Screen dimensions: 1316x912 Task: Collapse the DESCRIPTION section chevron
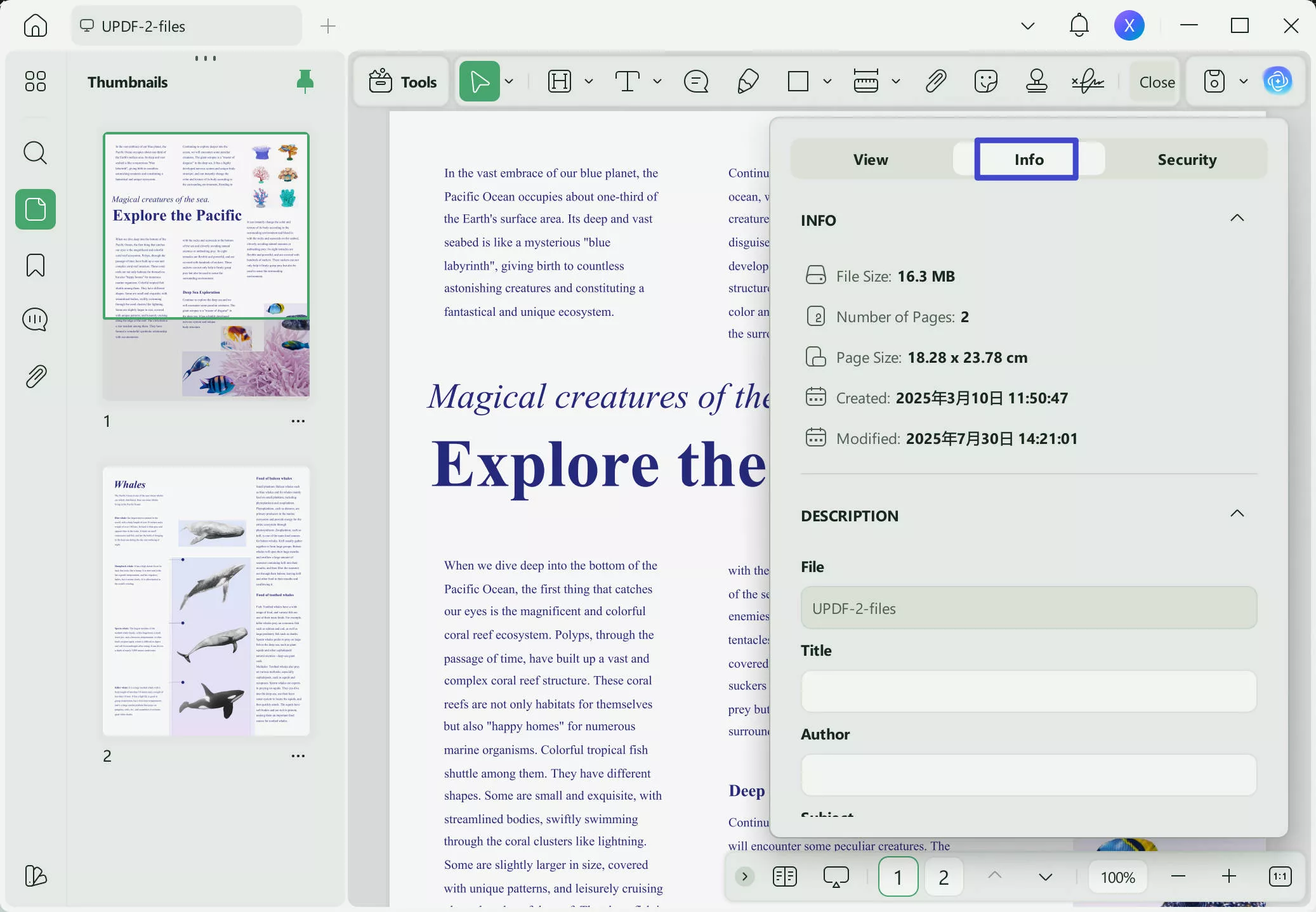pos(1237,514)
